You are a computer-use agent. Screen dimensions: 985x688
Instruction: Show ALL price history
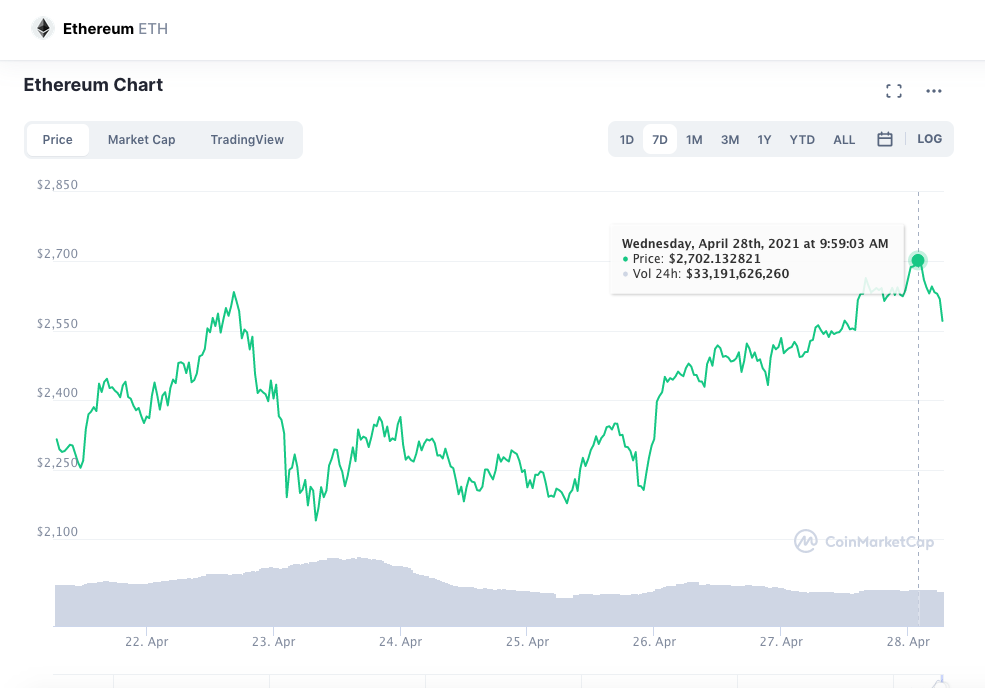point(844,140)
